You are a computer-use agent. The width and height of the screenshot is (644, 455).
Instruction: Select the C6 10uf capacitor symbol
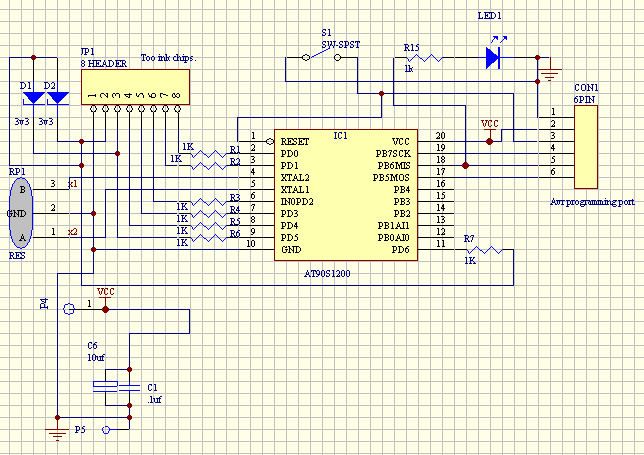click(105, 385)
